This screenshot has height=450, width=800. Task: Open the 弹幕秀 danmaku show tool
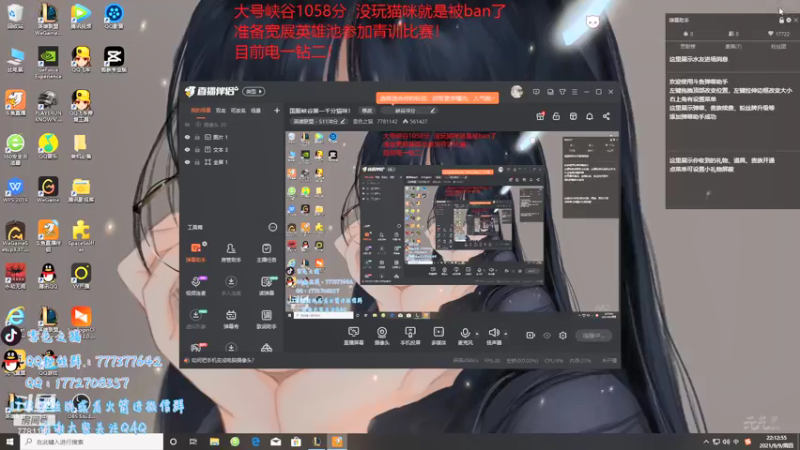(231, 319)
